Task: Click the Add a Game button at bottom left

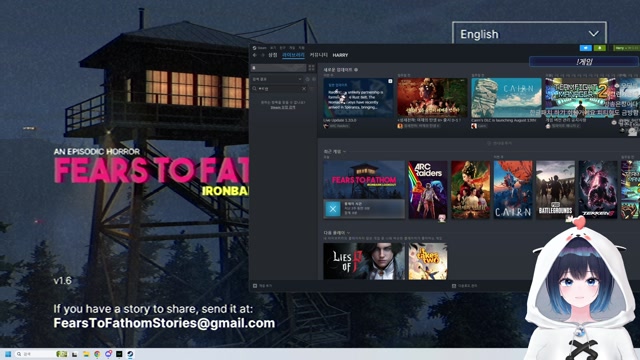Action: (263, 286)
